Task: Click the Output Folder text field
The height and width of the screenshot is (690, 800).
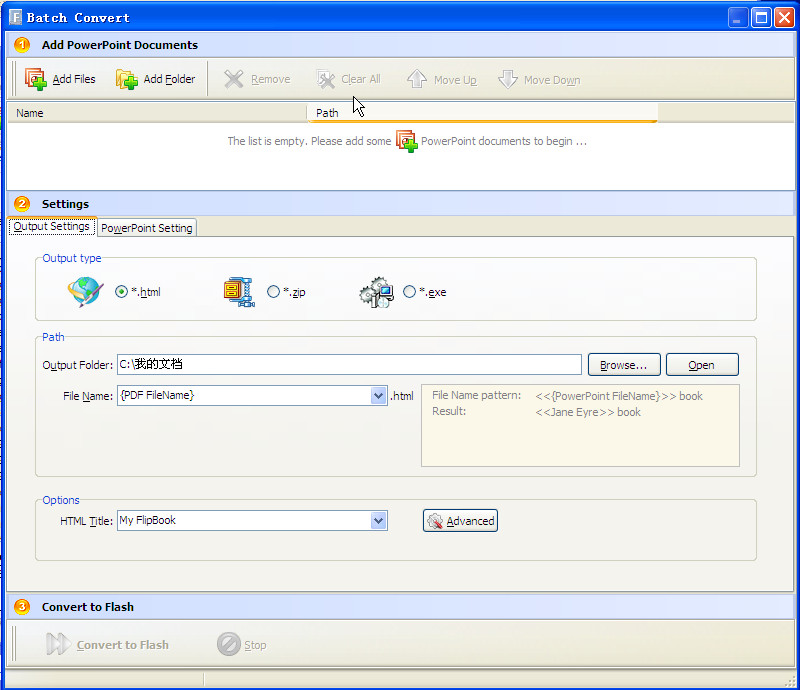Action: [x=349, y=364]
